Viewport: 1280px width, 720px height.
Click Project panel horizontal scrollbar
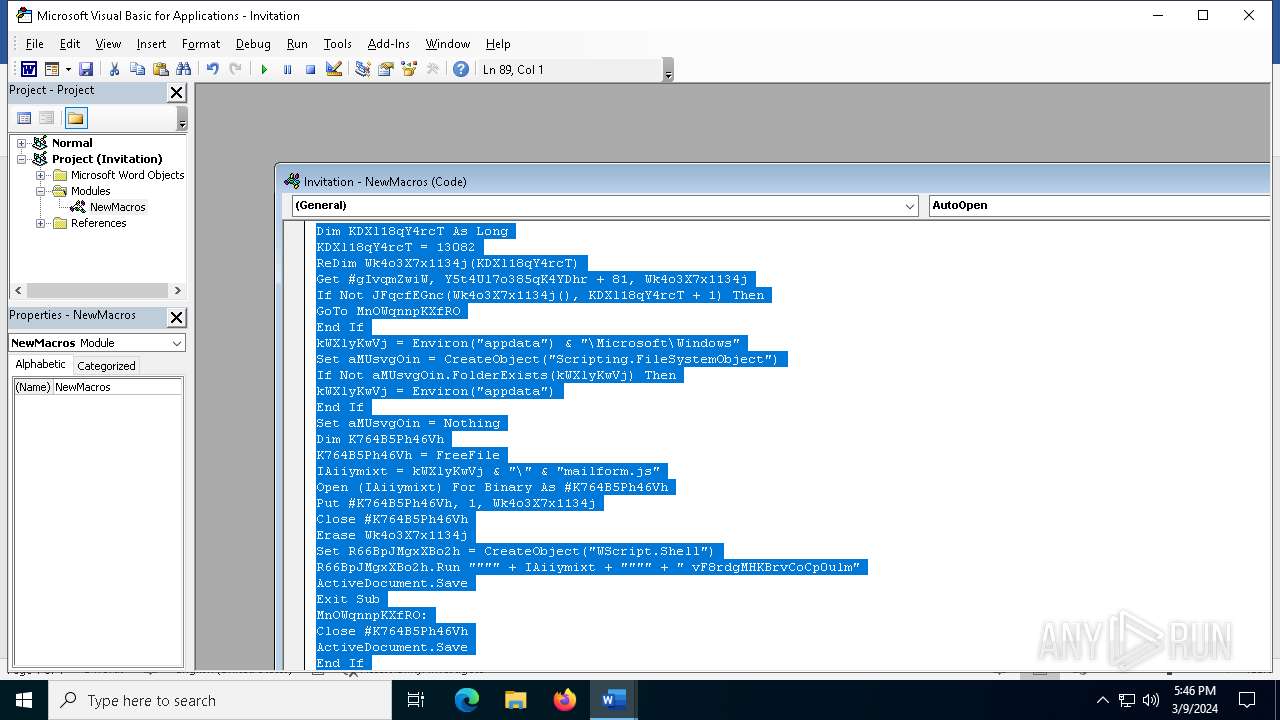(98, 290)
